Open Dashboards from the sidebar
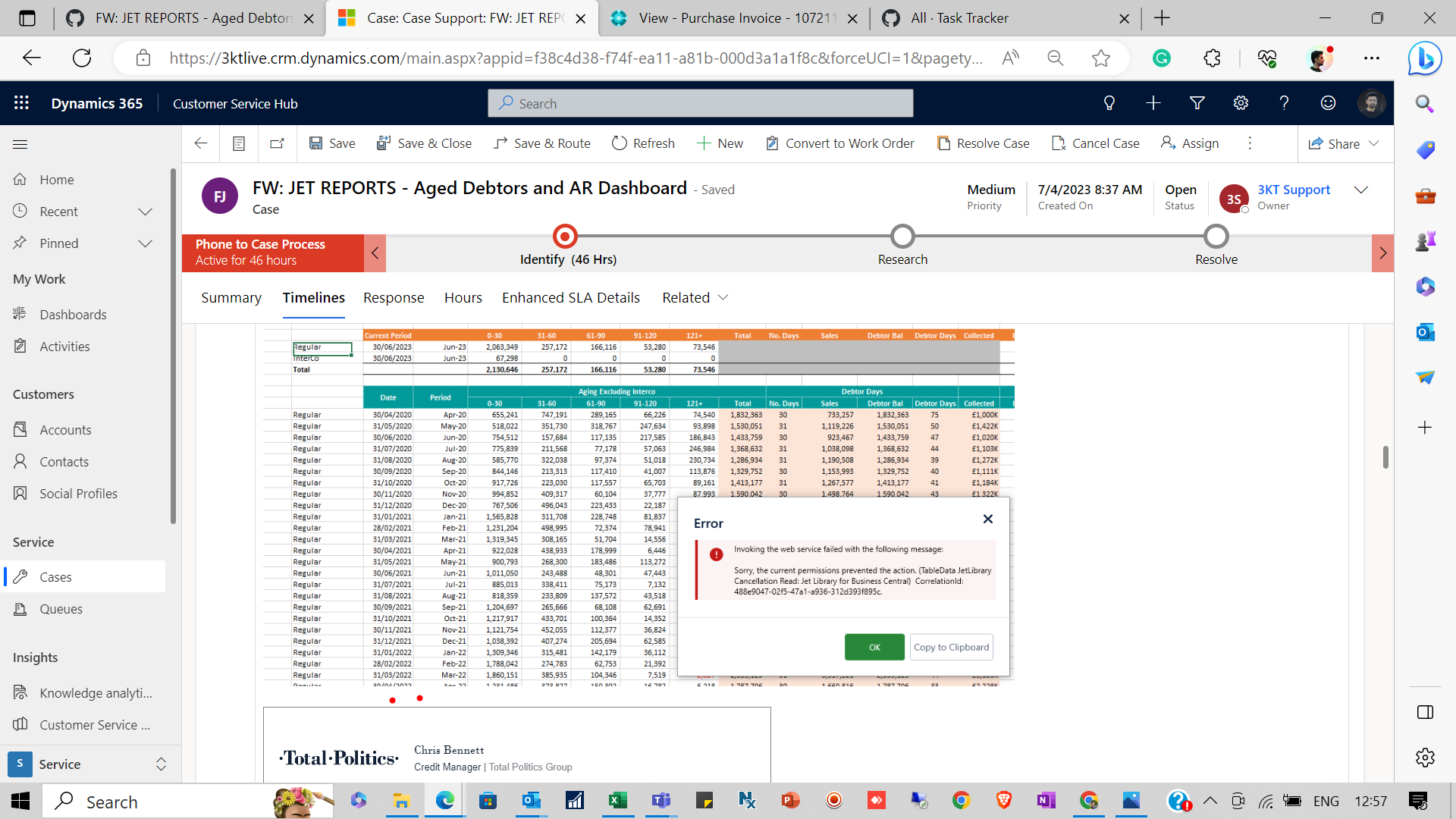 73,314
